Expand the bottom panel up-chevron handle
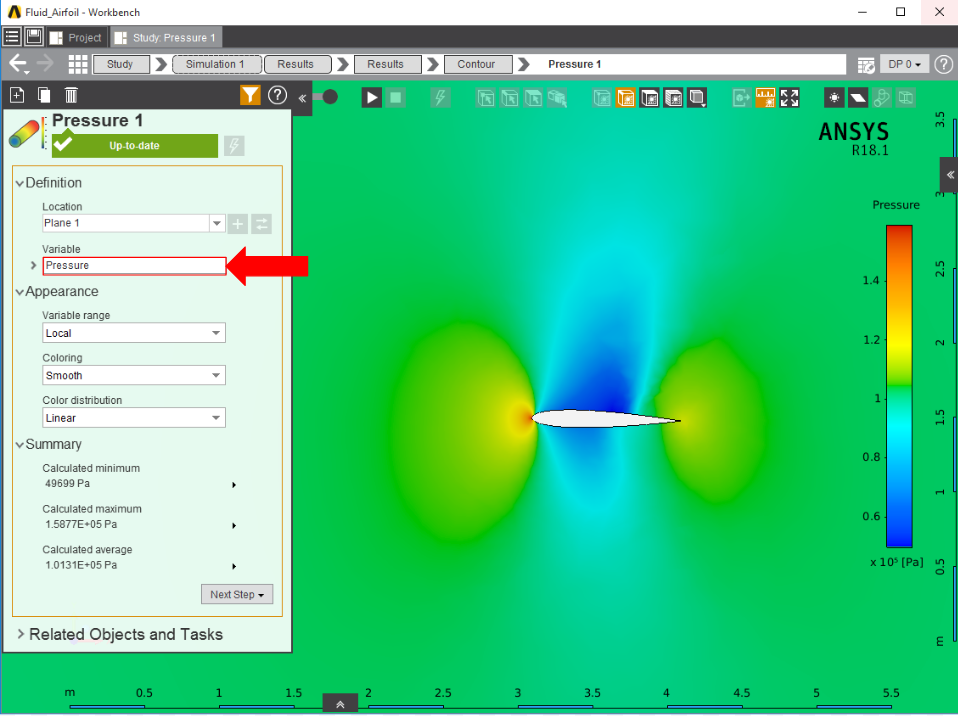This screenshot has width=958, height=716. (340, 704)
